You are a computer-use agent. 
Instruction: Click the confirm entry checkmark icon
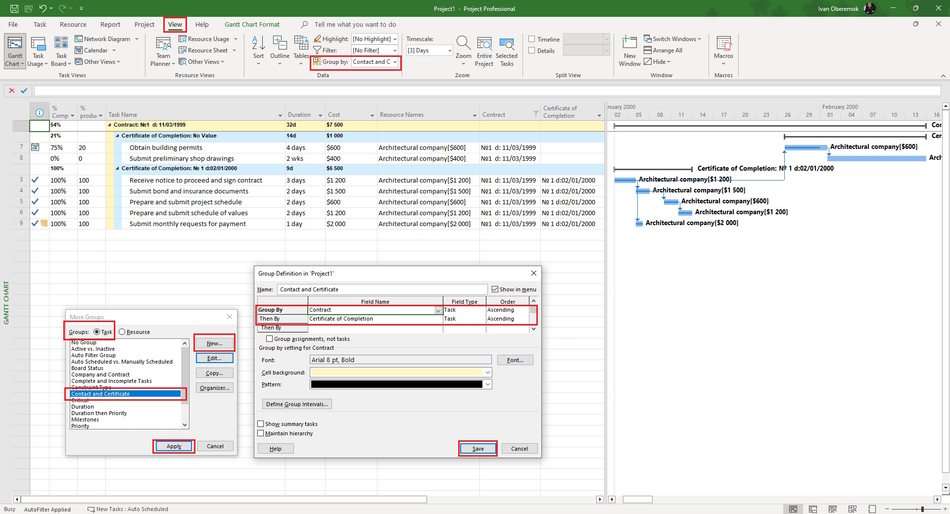pyautogui.click(x=24, y=90)
